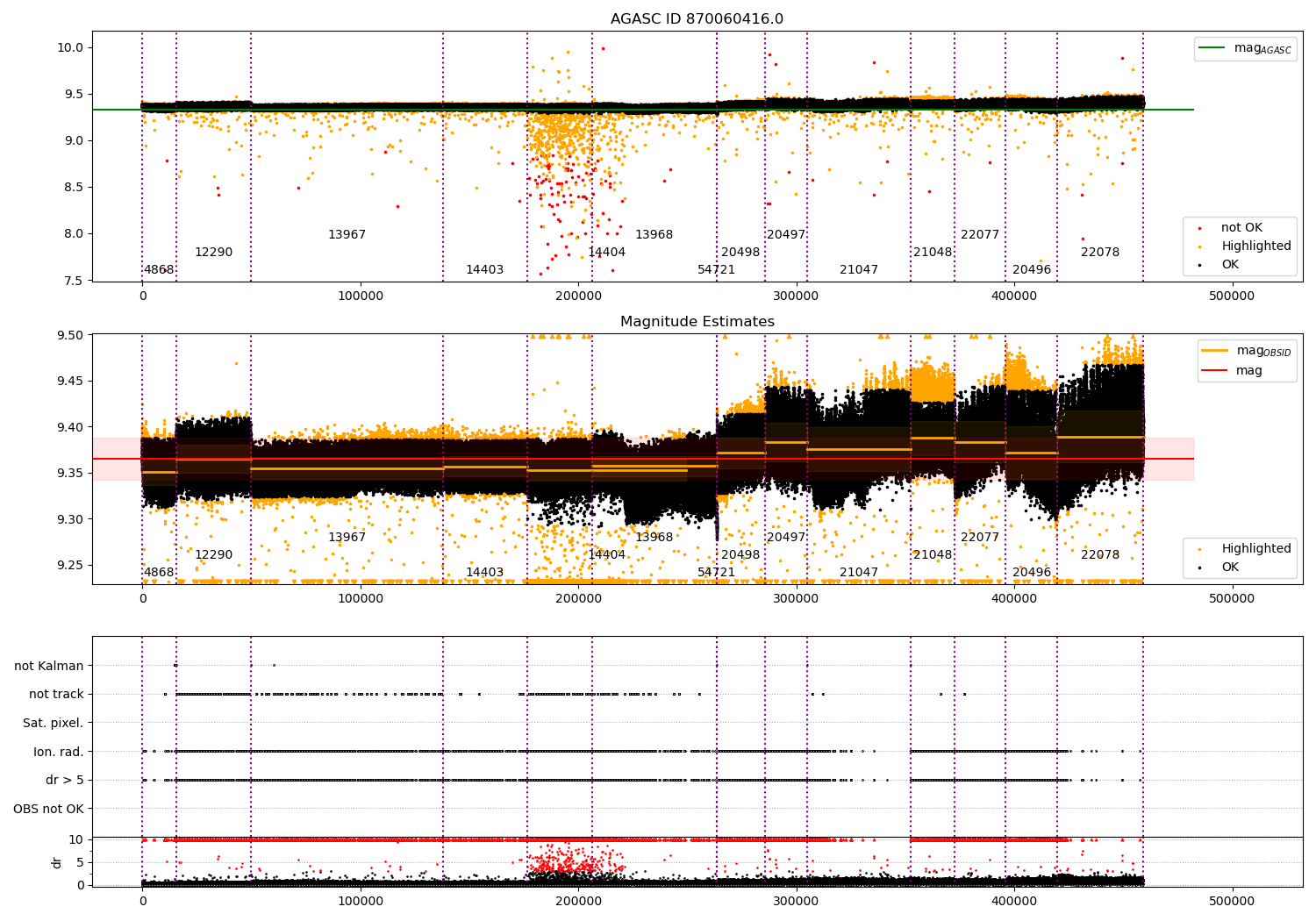
Task: Click OBSID label 14403 in the AGASC ID plot
Action: pos(485,270)
